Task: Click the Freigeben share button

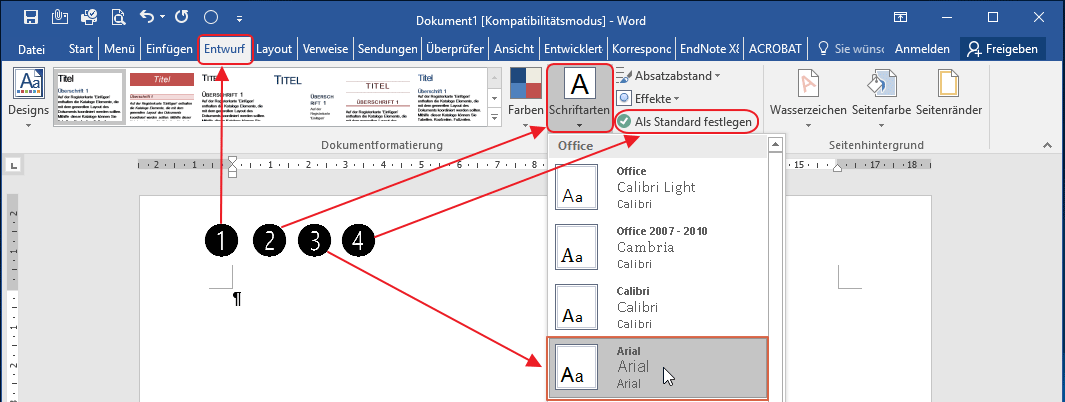Action: point(1001,48)
